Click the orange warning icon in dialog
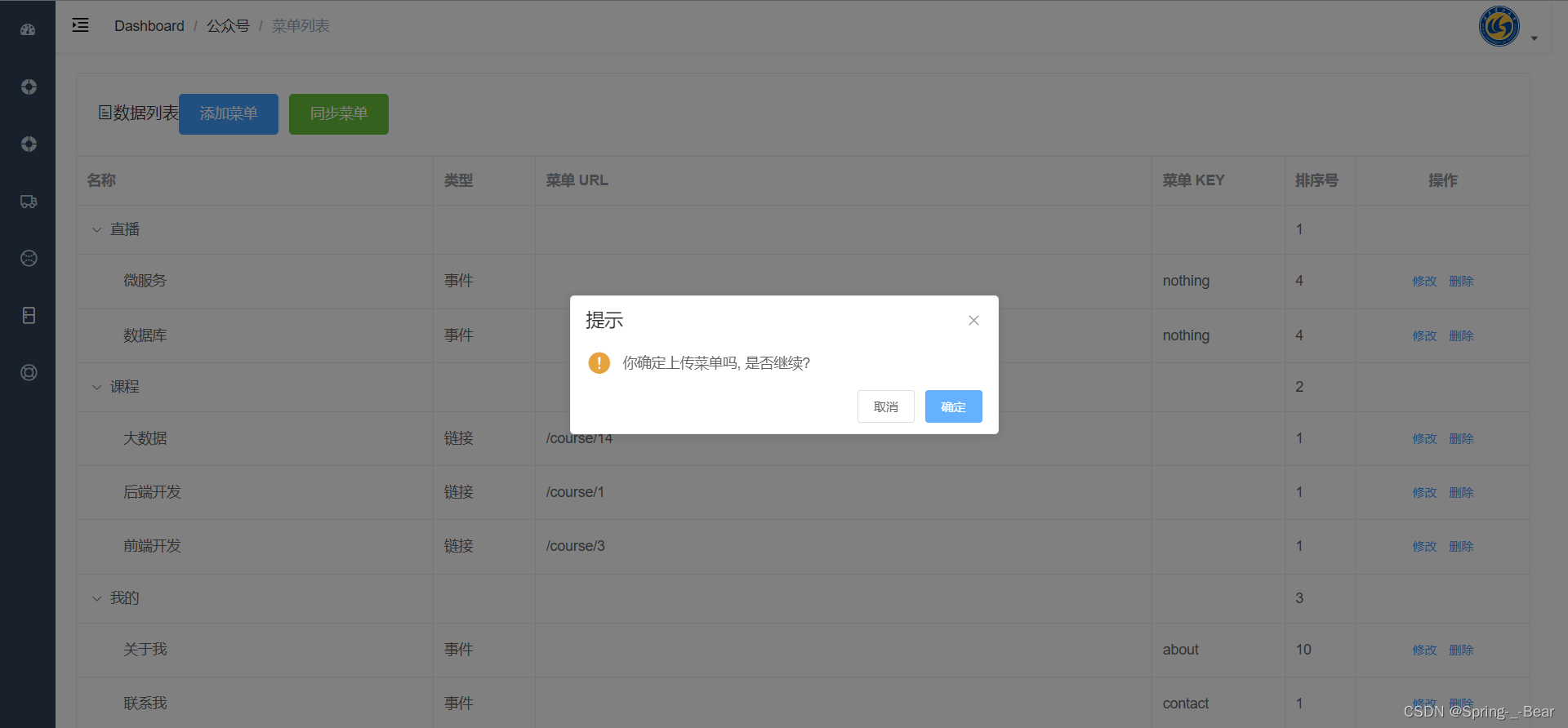Viewport: 1568px width, 728px height. pyautogui.click(x=599, y=362)
